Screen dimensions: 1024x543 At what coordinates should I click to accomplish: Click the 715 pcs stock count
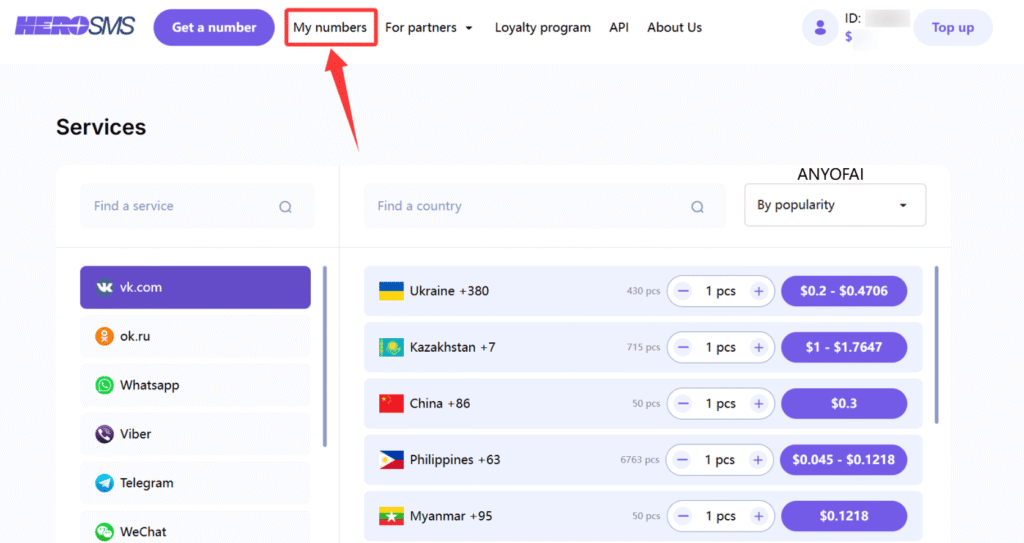(x=643, y=347)
